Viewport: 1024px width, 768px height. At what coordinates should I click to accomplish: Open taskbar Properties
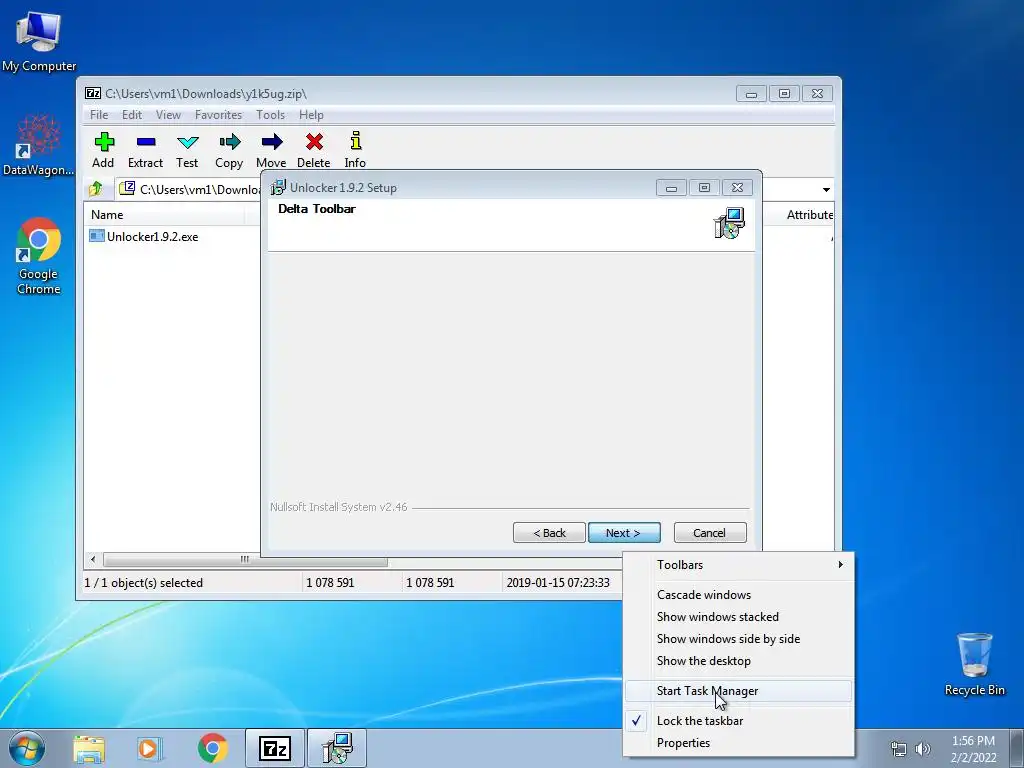(739, 743)
